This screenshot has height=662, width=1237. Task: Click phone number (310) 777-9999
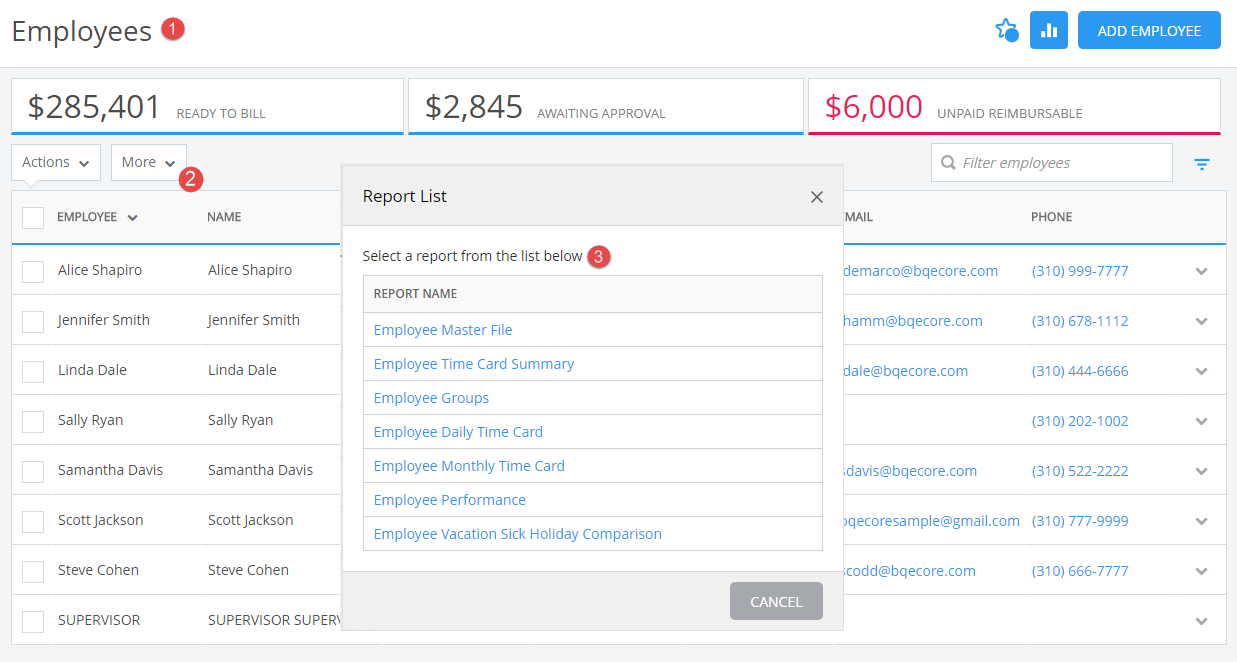[x=1080, y=521]
